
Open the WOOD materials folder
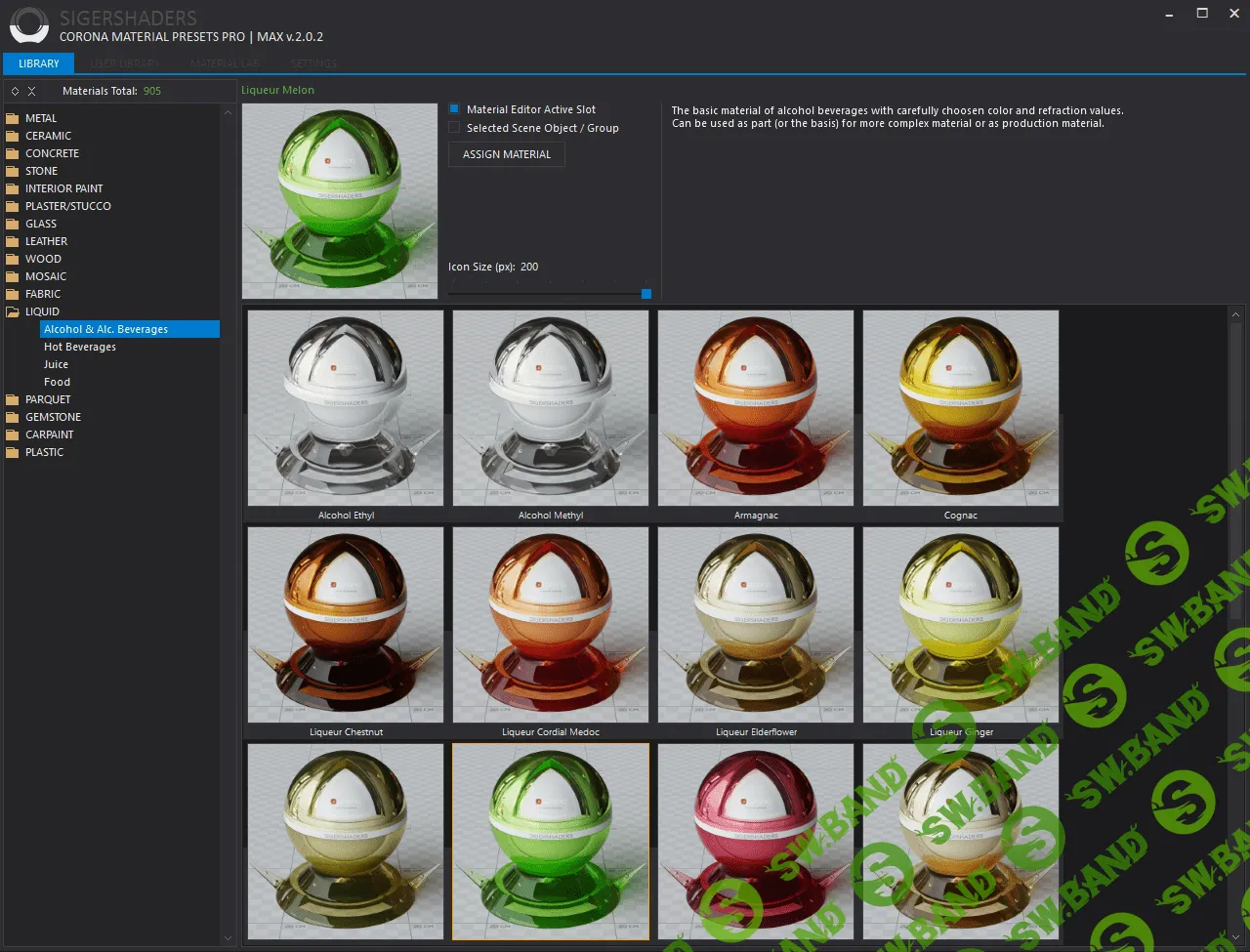pos(42,259)
